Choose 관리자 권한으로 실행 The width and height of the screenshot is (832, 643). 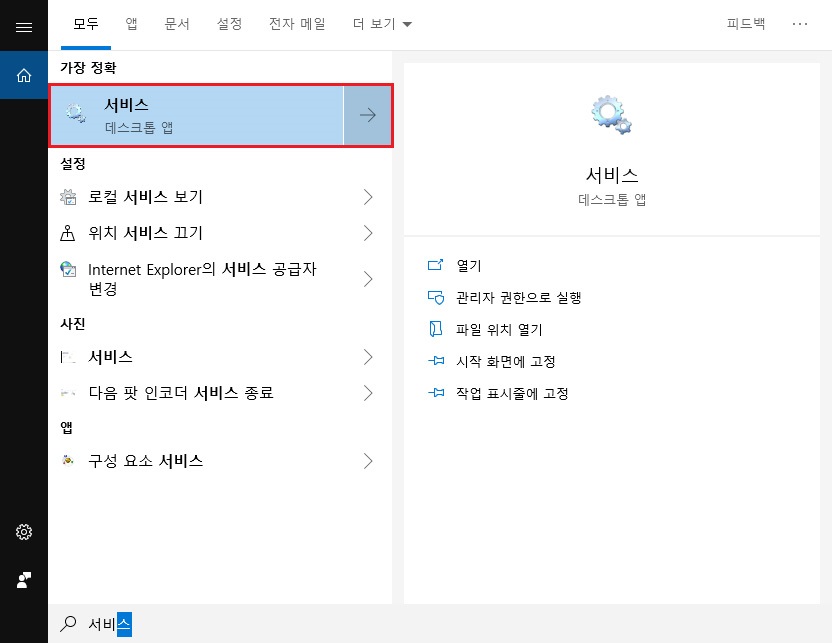(518, 298)
